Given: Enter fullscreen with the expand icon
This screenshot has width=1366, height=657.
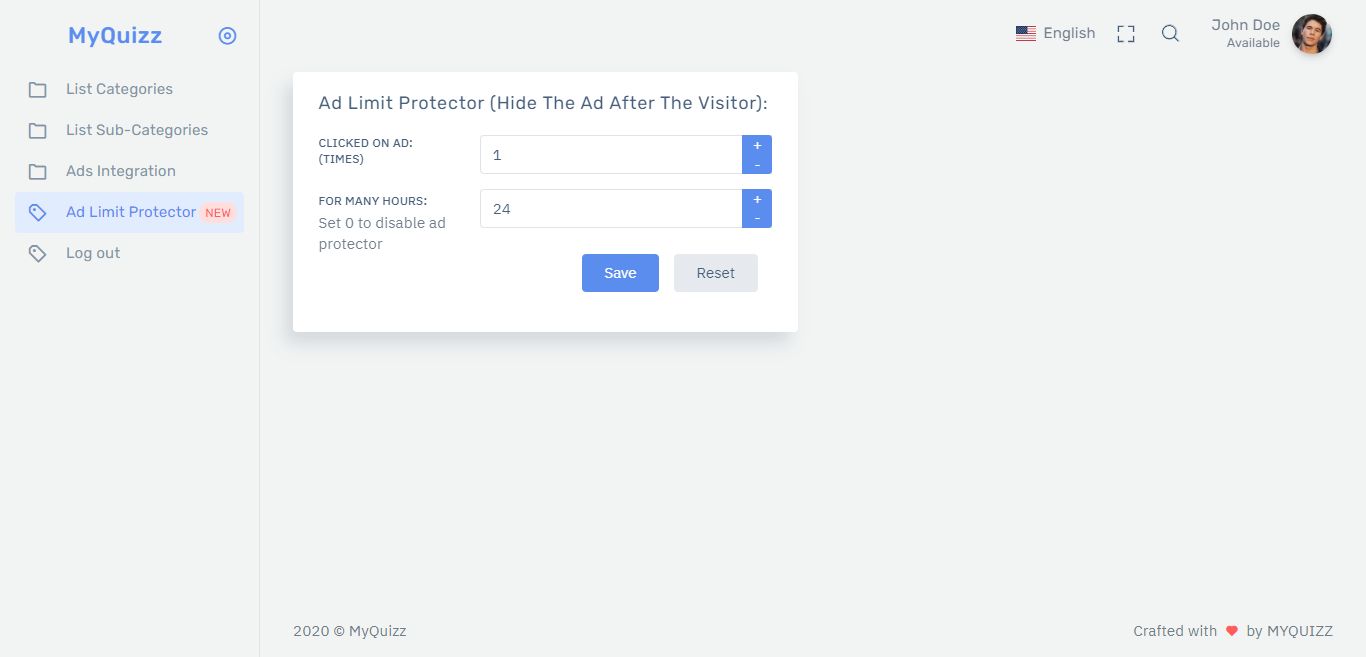Looking at the screenshot, I should coord(1126,34).
